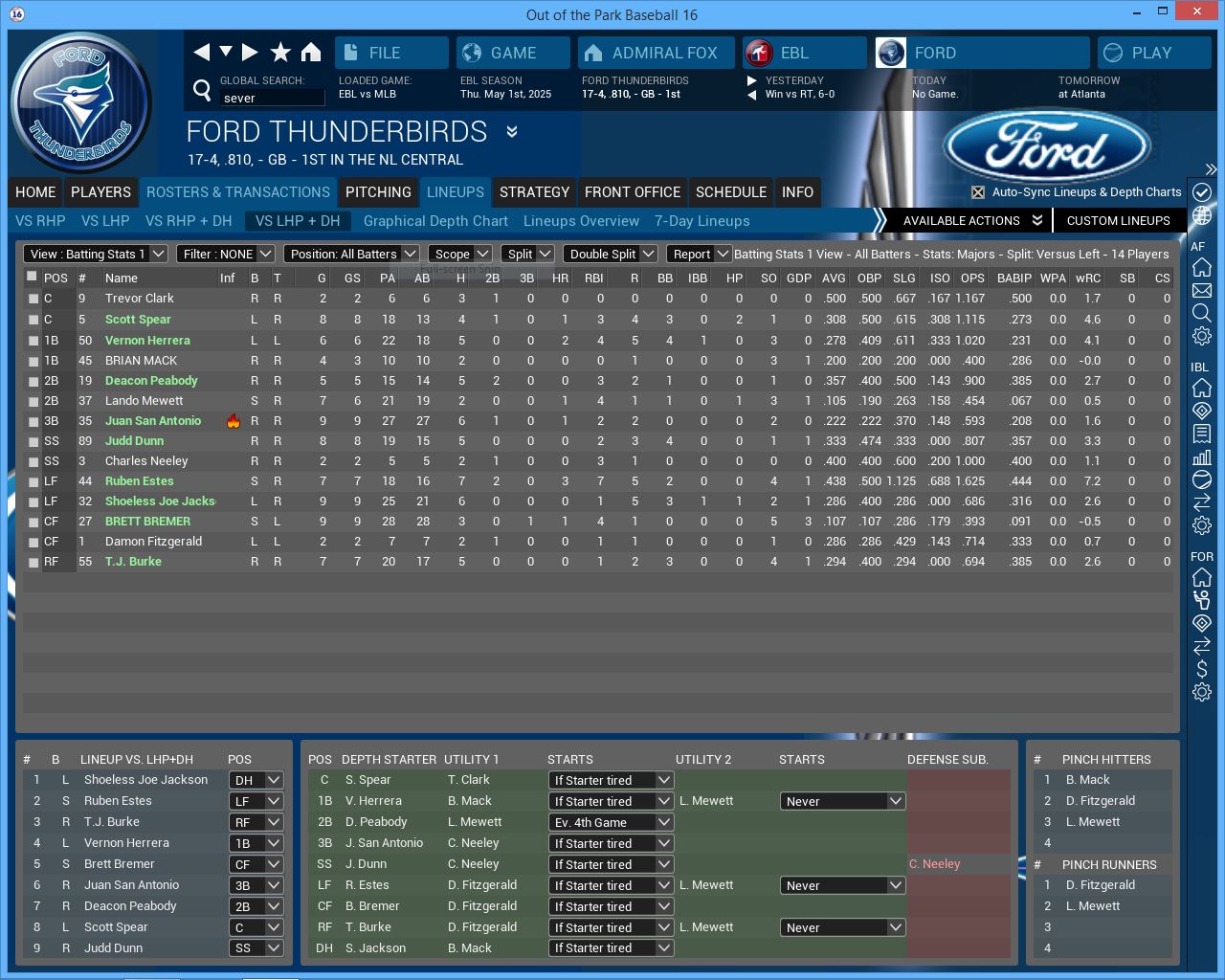Change Shoeless Joe Jackson's lineup position from DH

pyautogui.click(x=256, y=780)
